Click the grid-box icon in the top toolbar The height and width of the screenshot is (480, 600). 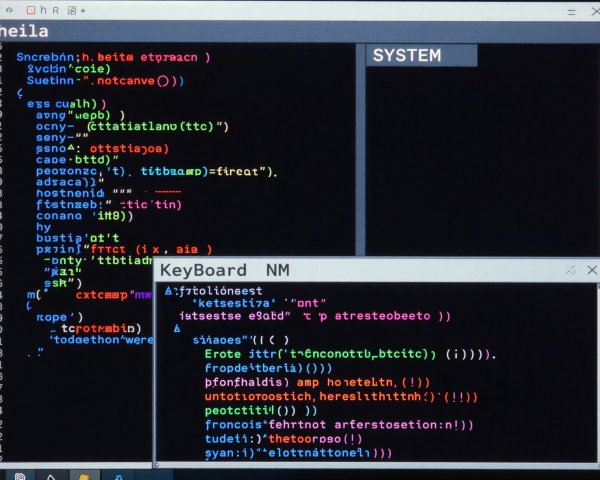click(x=72, y=10)
